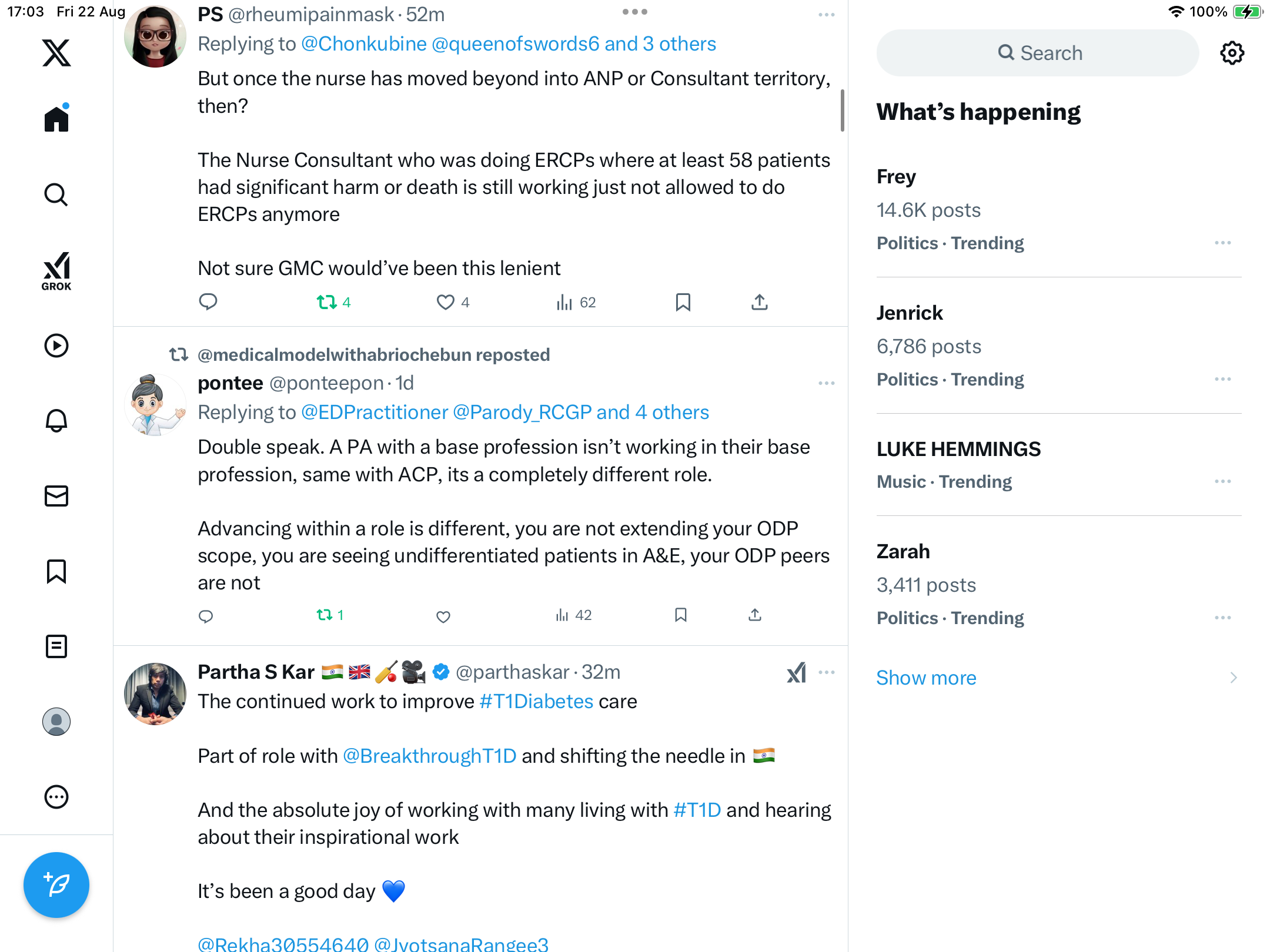Open Bookmarks in the sidebar
Screen dimensions: 1270x952
click(56, 571)
